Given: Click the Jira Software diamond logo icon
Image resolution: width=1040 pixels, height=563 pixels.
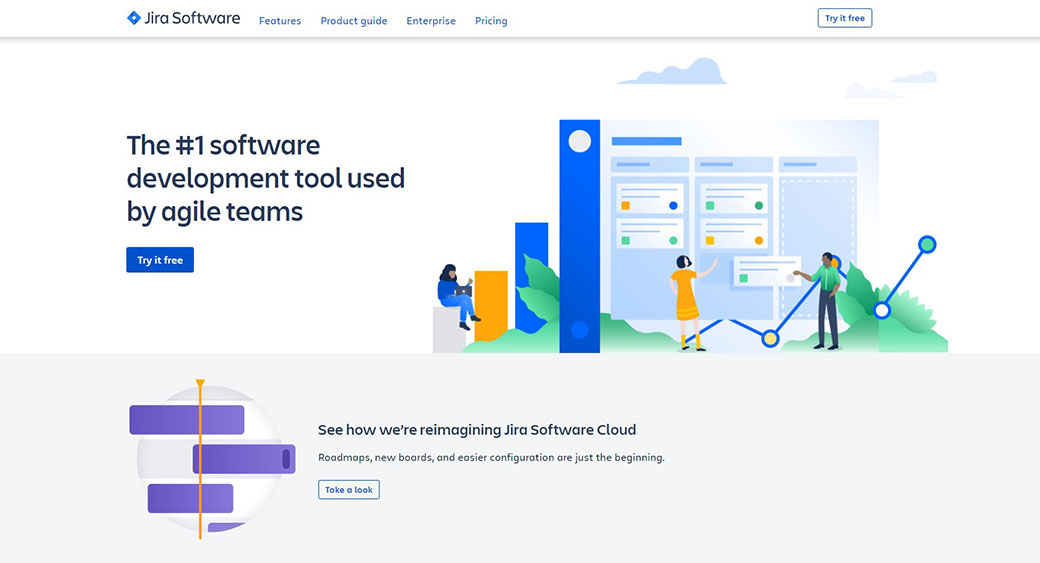Looking at the screenshot, I should tap(134, 18).
